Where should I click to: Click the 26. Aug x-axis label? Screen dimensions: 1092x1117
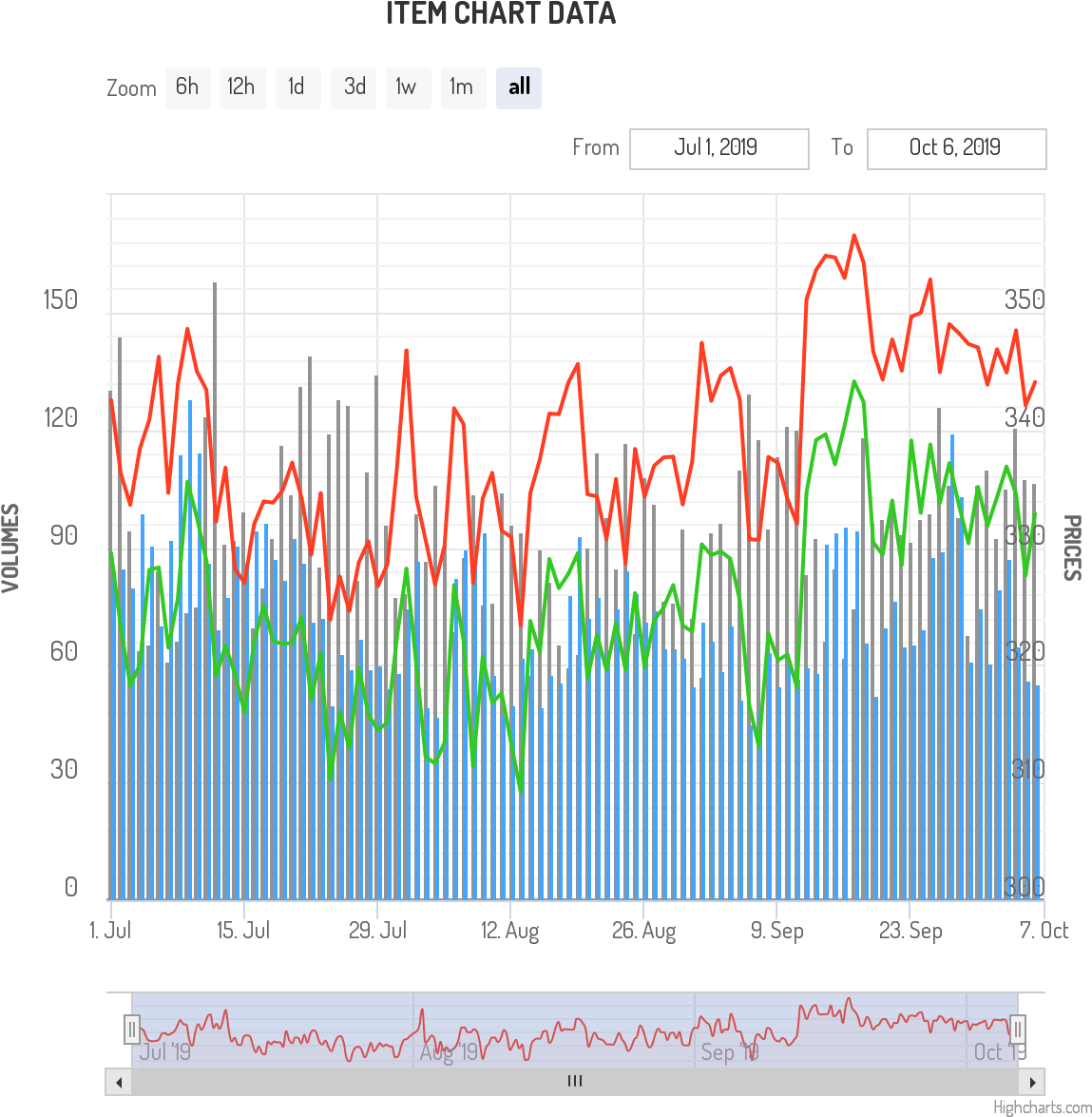coord(644,931)
